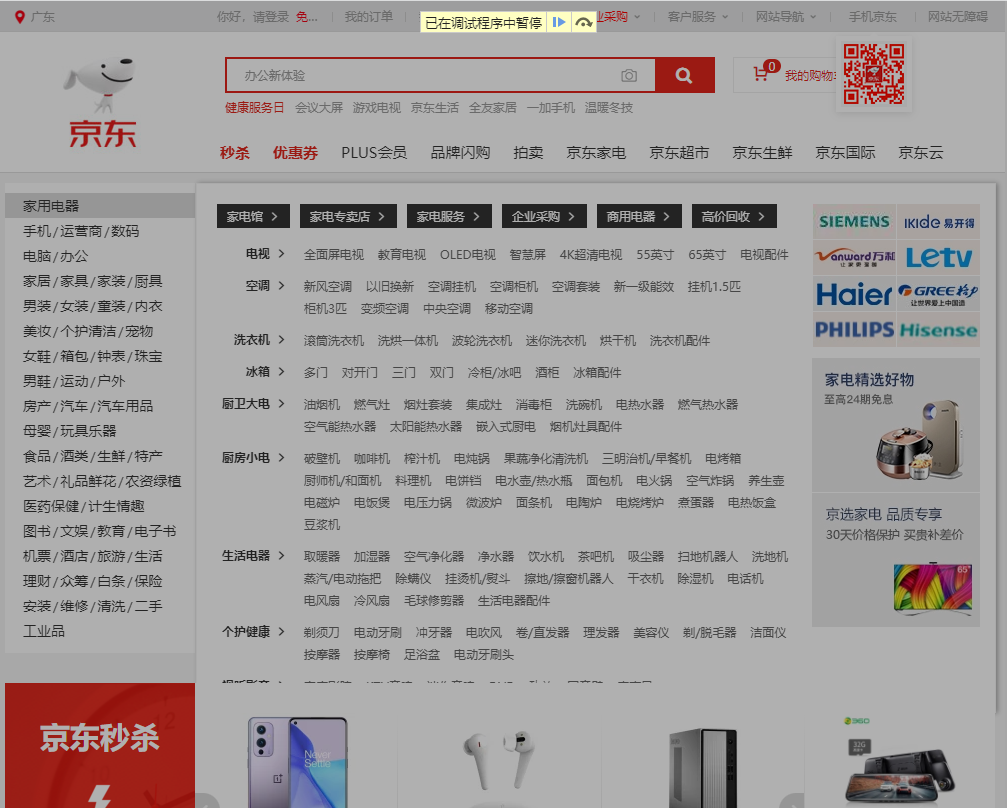Click the 健康服务日 hot keyword

(x=254, y=107)
